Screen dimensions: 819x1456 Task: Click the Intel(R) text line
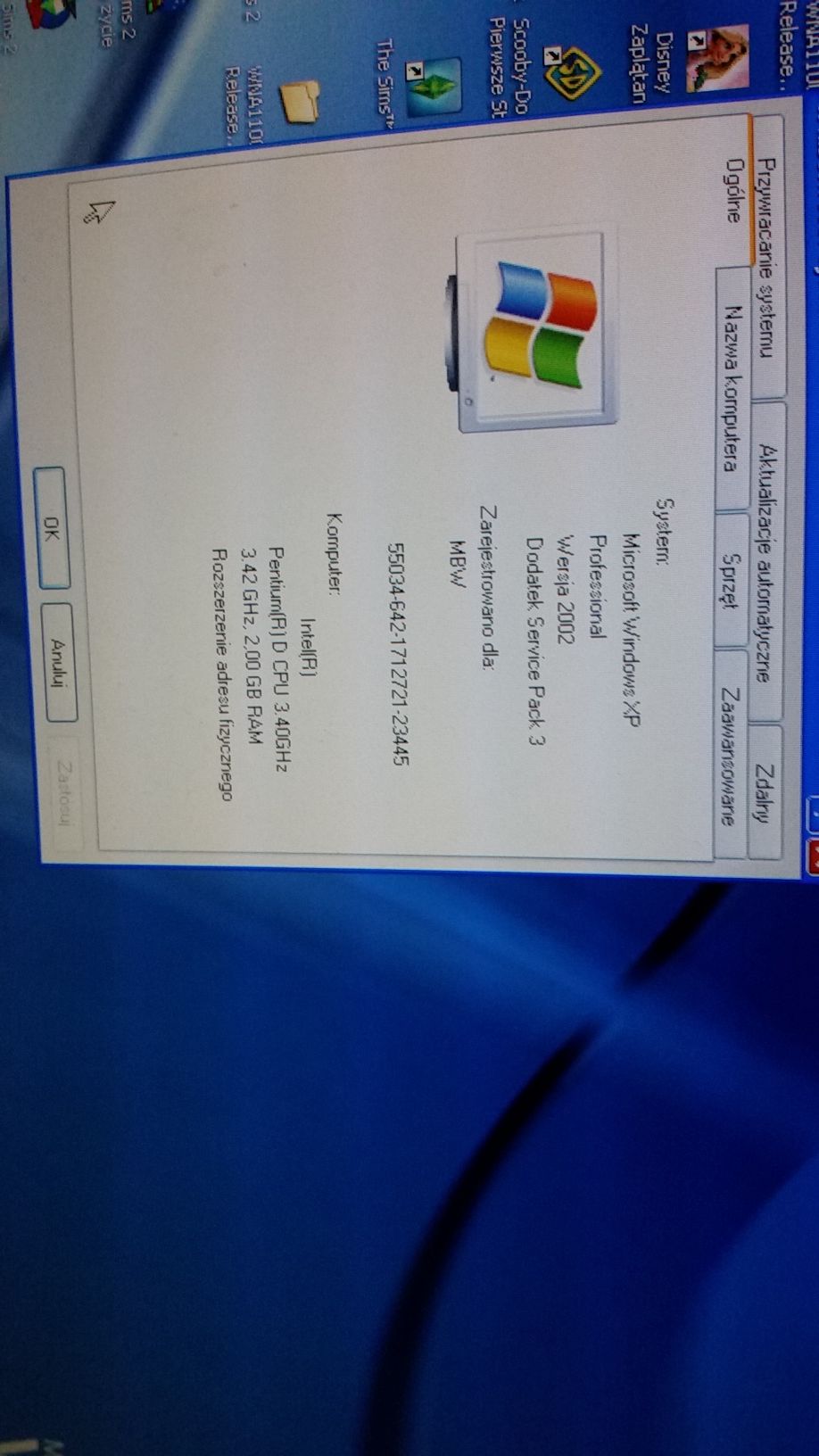tap(309, 646)
